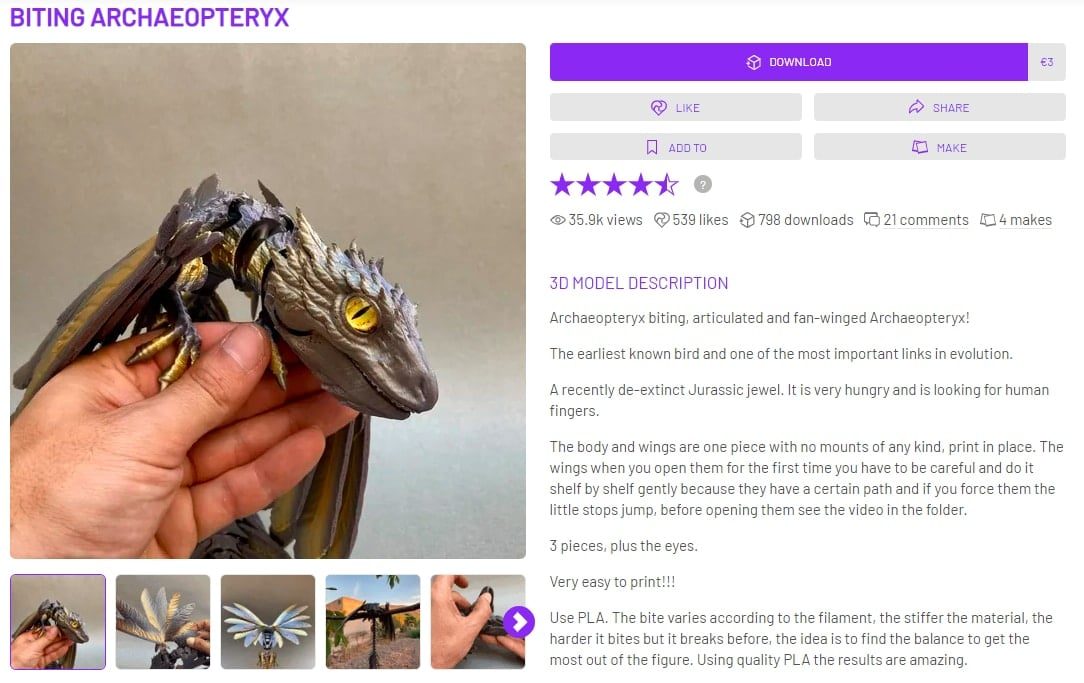Click the main Archaeopteryx product image
The height and width of the screenshot is (683, 1084).
(x=268, y=301)
